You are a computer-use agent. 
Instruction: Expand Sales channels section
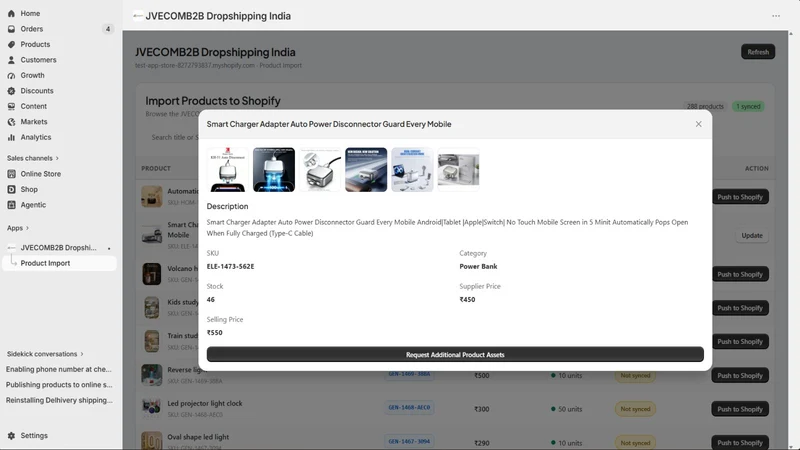(33, 158)
